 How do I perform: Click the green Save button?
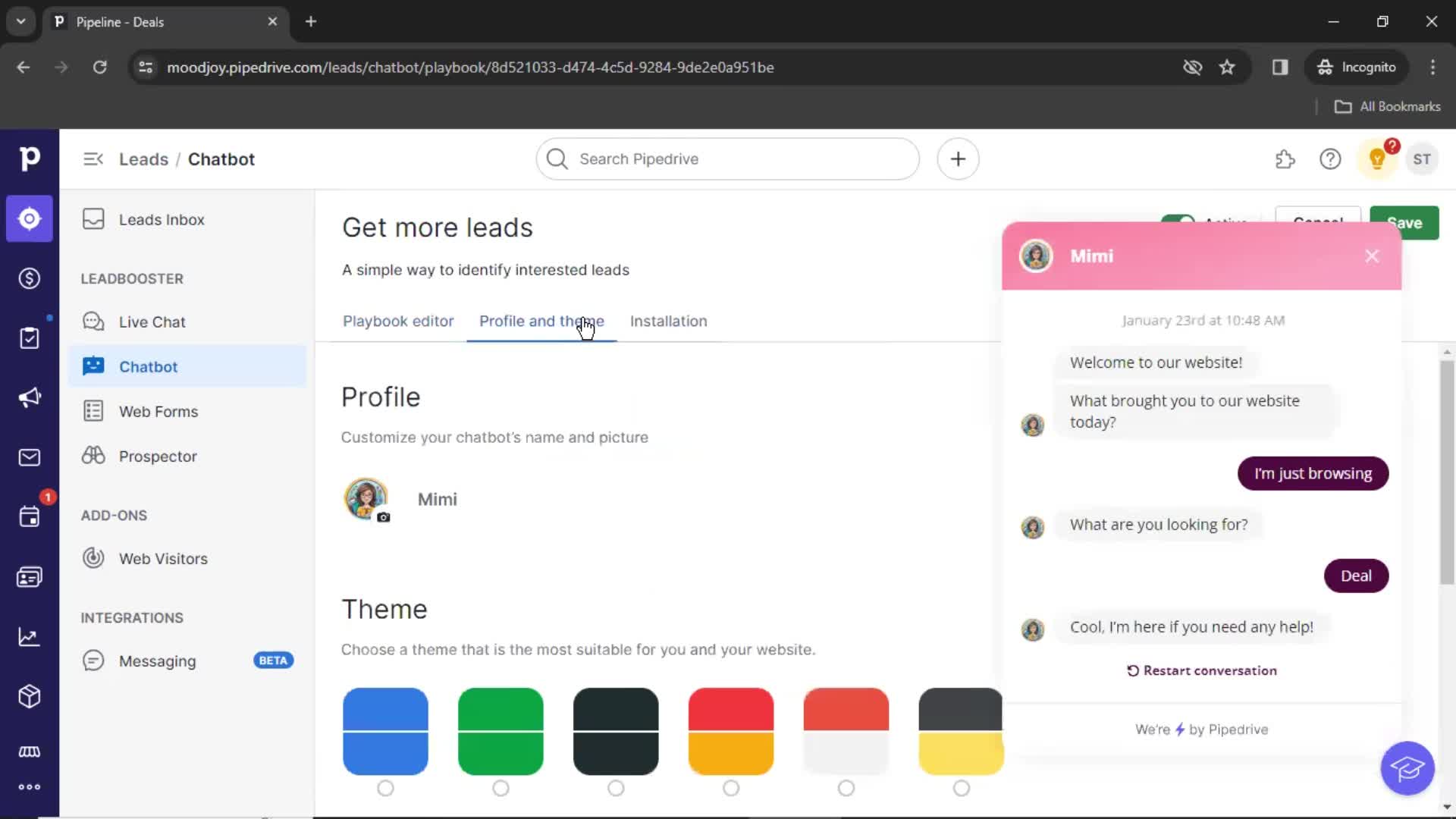[x=1404, y=223]
